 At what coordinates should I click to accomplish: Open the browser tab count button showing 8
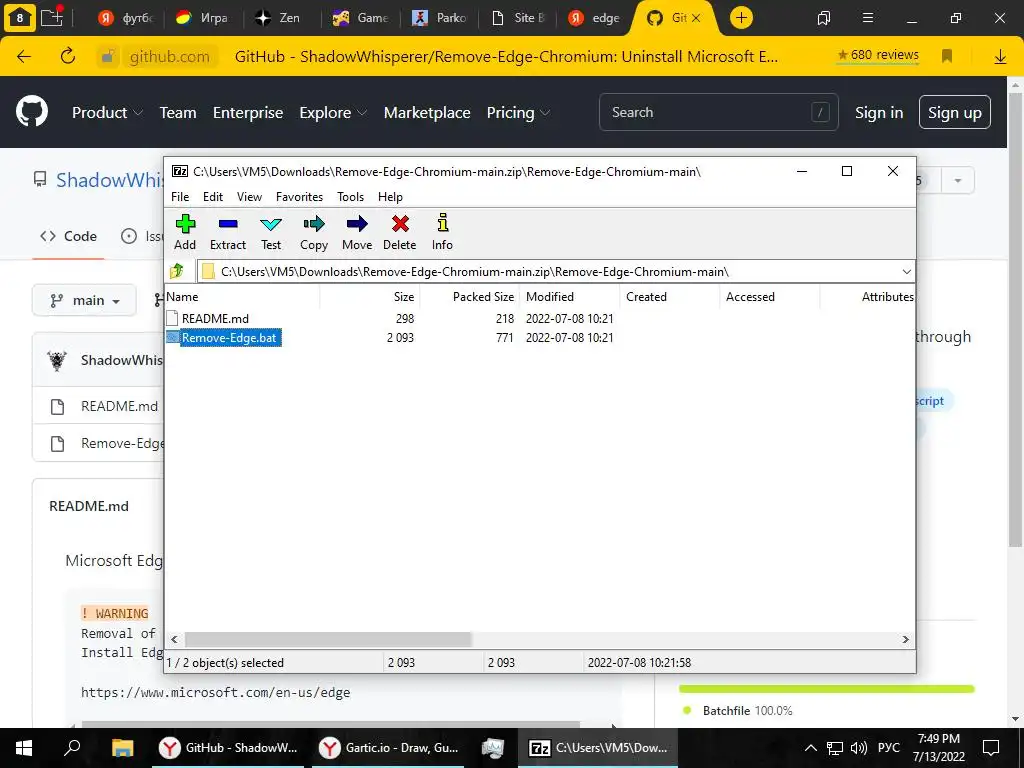[20, 18]
